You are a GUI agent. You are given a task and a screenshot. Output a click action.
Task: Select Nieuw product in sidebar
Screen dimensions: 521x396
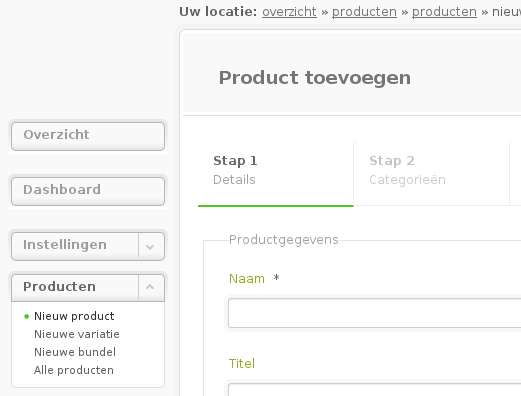tap(74, 316)
